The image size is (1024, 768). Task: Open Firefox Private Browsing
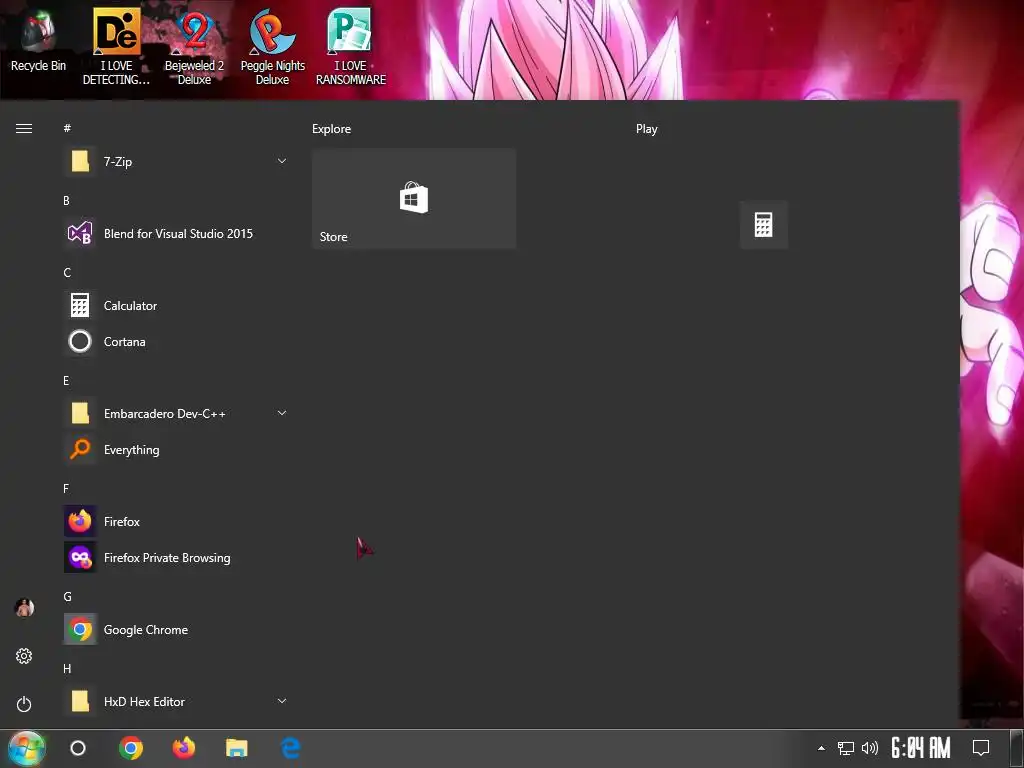pos(178,558)
